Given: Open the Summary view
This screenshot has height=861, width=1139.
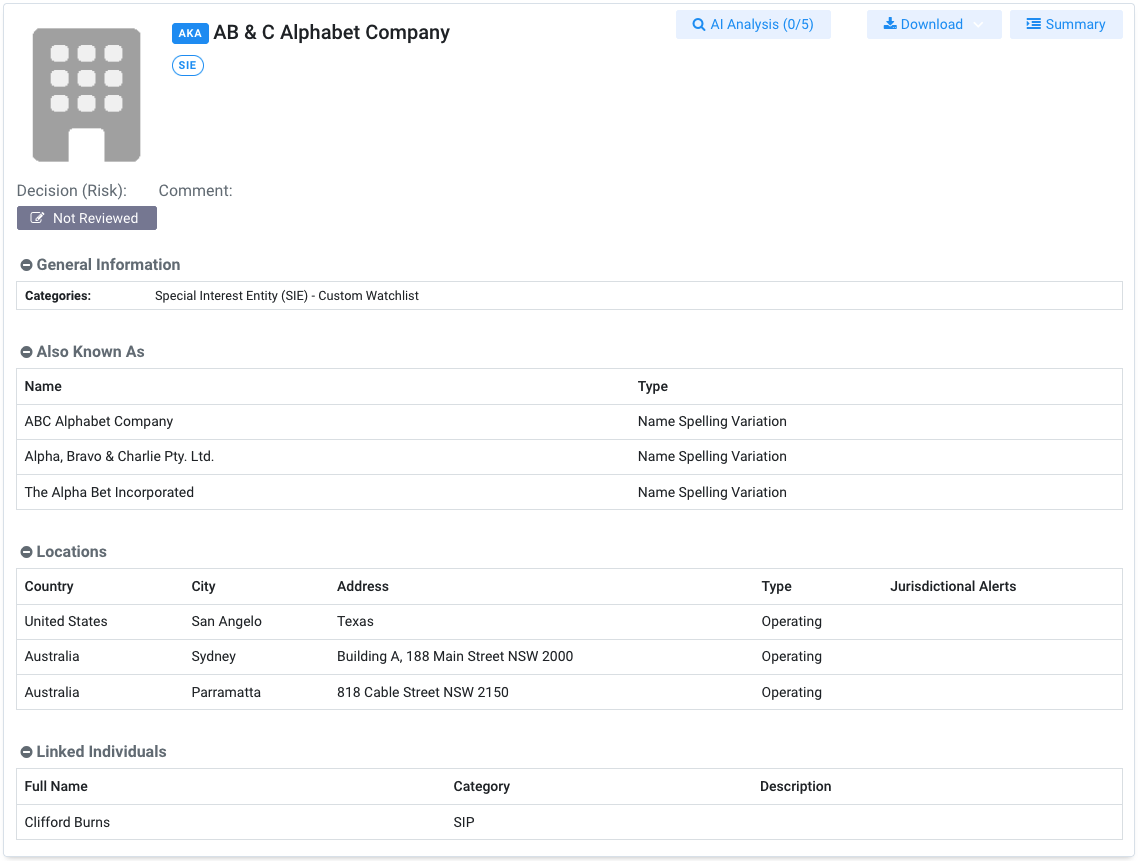Looking at the screenshot, I should click(1066, 25).
